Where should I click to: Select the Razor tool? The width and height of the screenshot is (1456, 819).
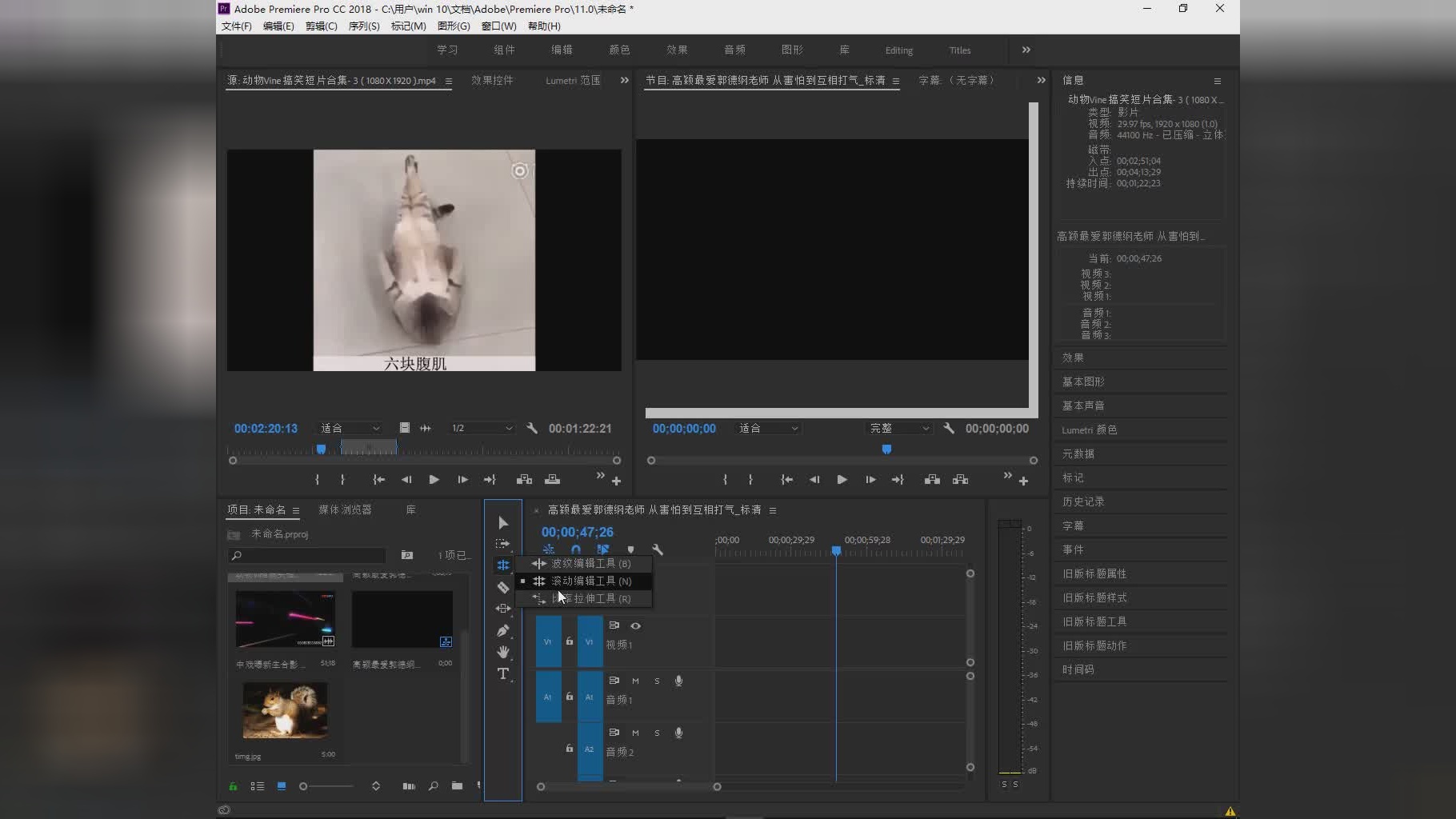pyautogui.click(x=502, y=587)
